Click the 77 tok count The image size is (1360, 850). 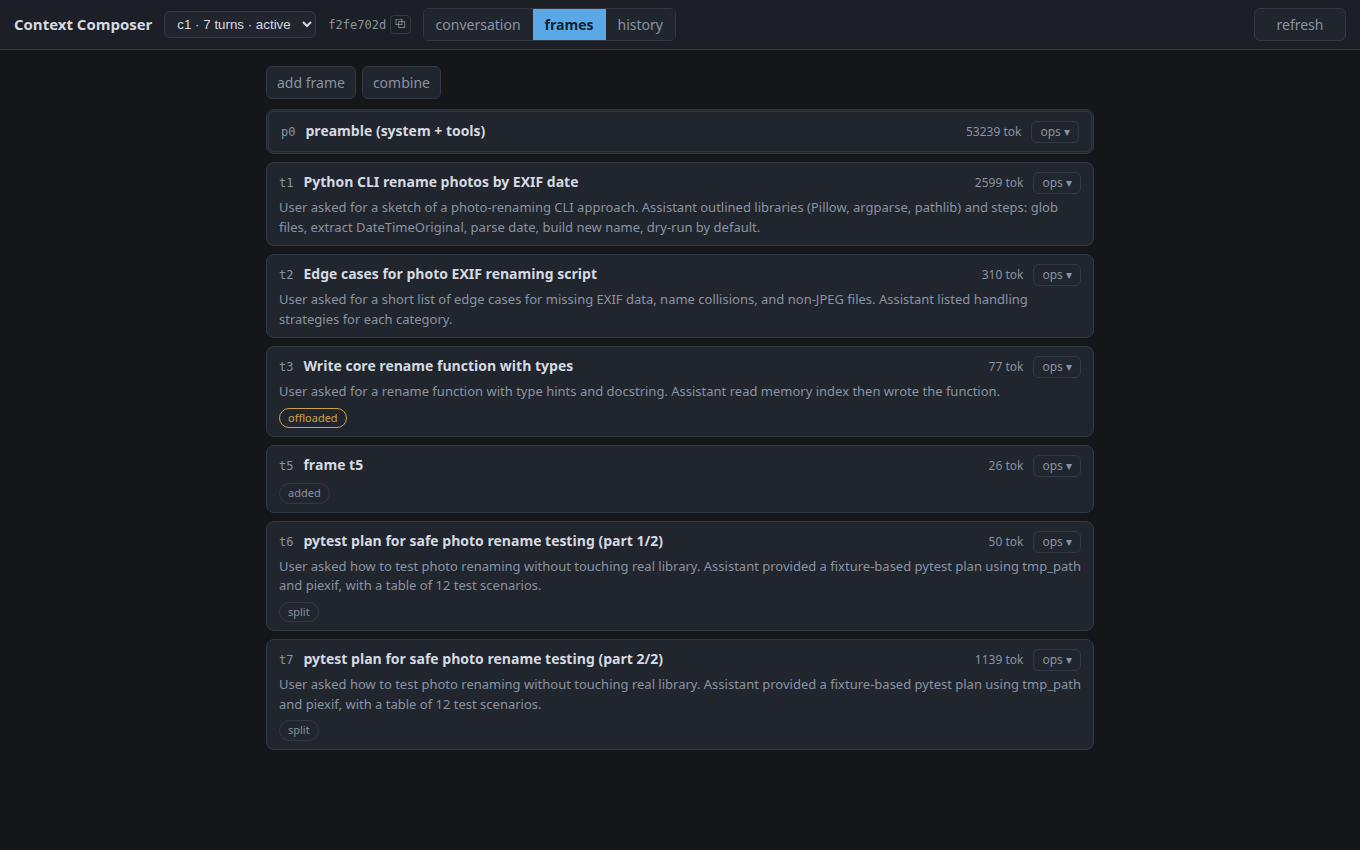(1006, 367)
